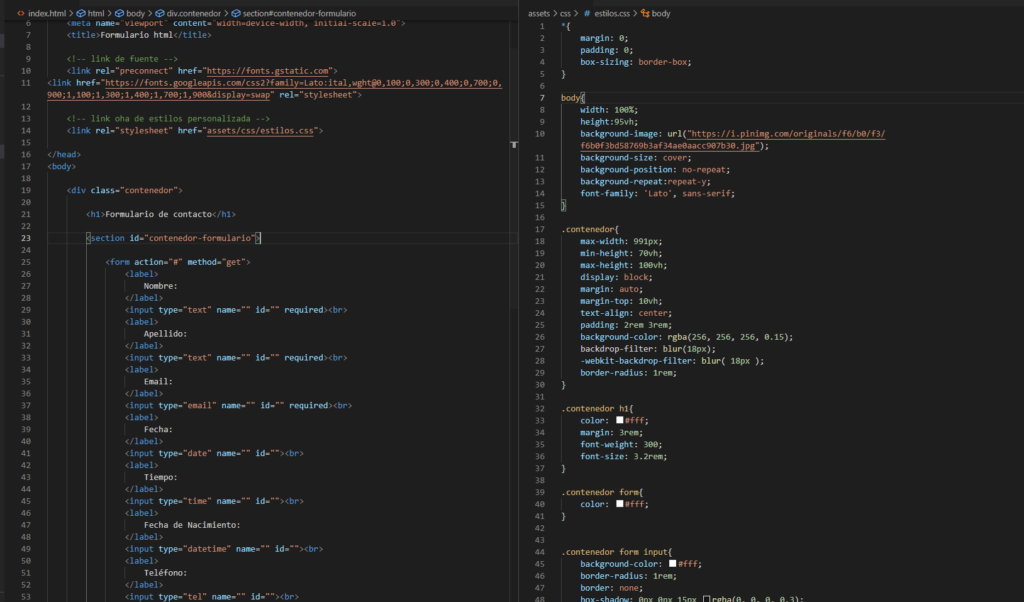Open the color swatch on CSS line 40
Screen dimensions: 1024x602
620,504
